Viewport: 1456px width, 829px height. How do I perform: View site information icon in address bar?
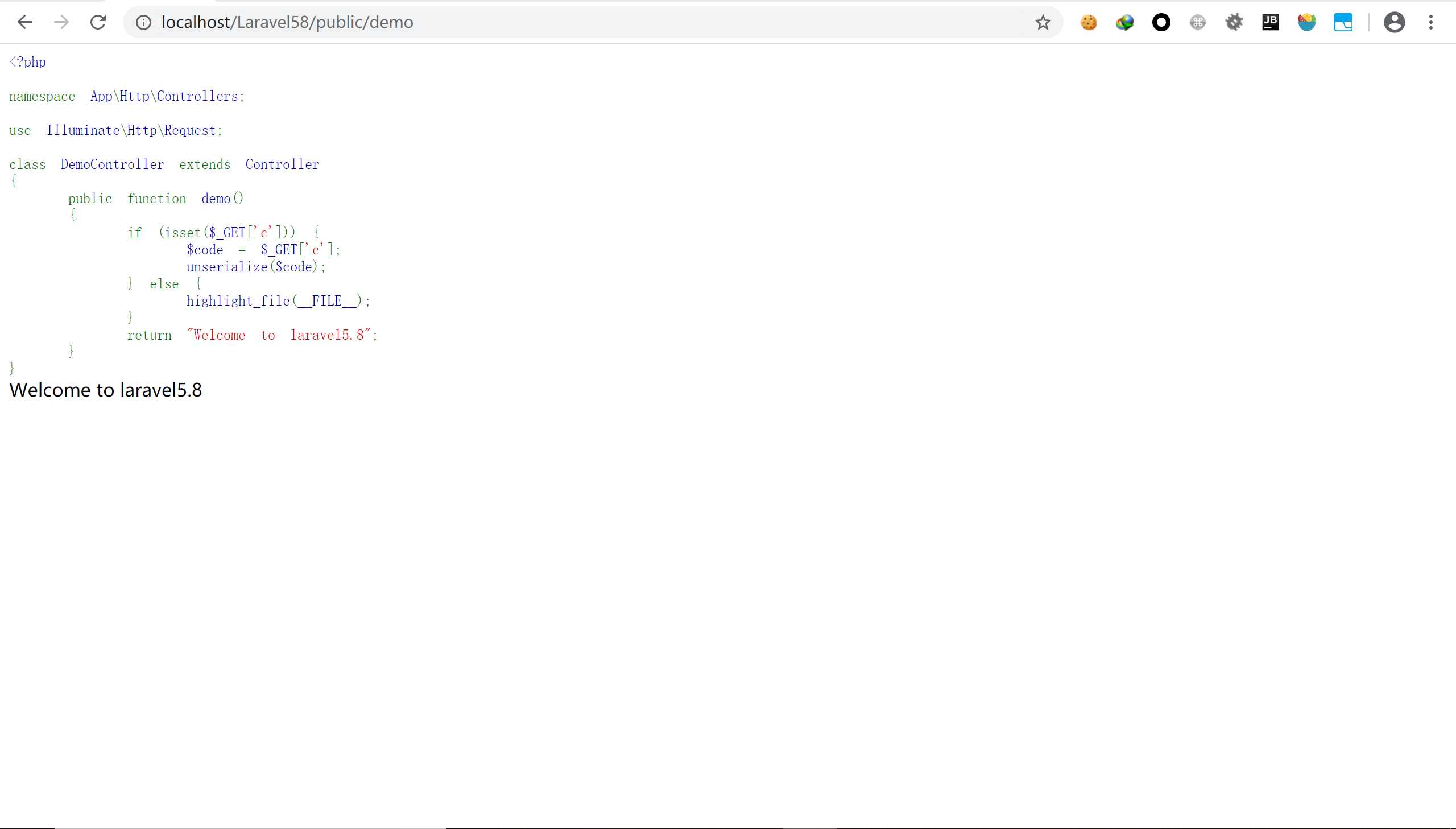(143, 22)
